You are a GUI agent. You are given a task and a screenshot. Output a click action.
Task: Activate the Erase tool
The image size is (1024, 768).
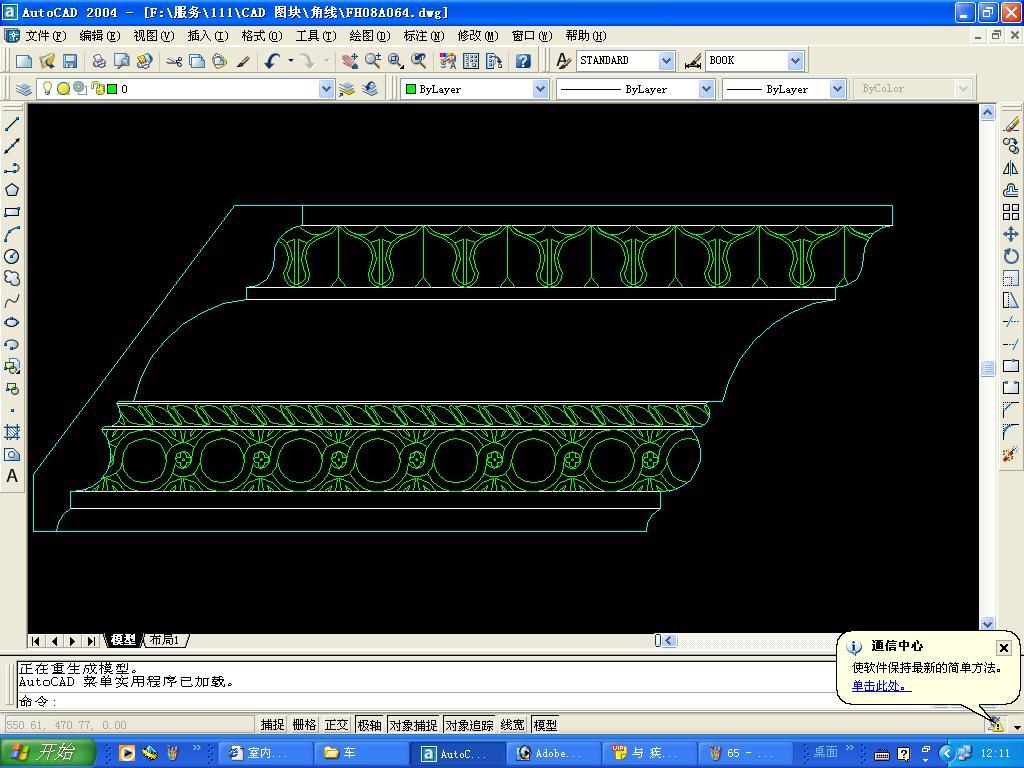[1011, 124]
